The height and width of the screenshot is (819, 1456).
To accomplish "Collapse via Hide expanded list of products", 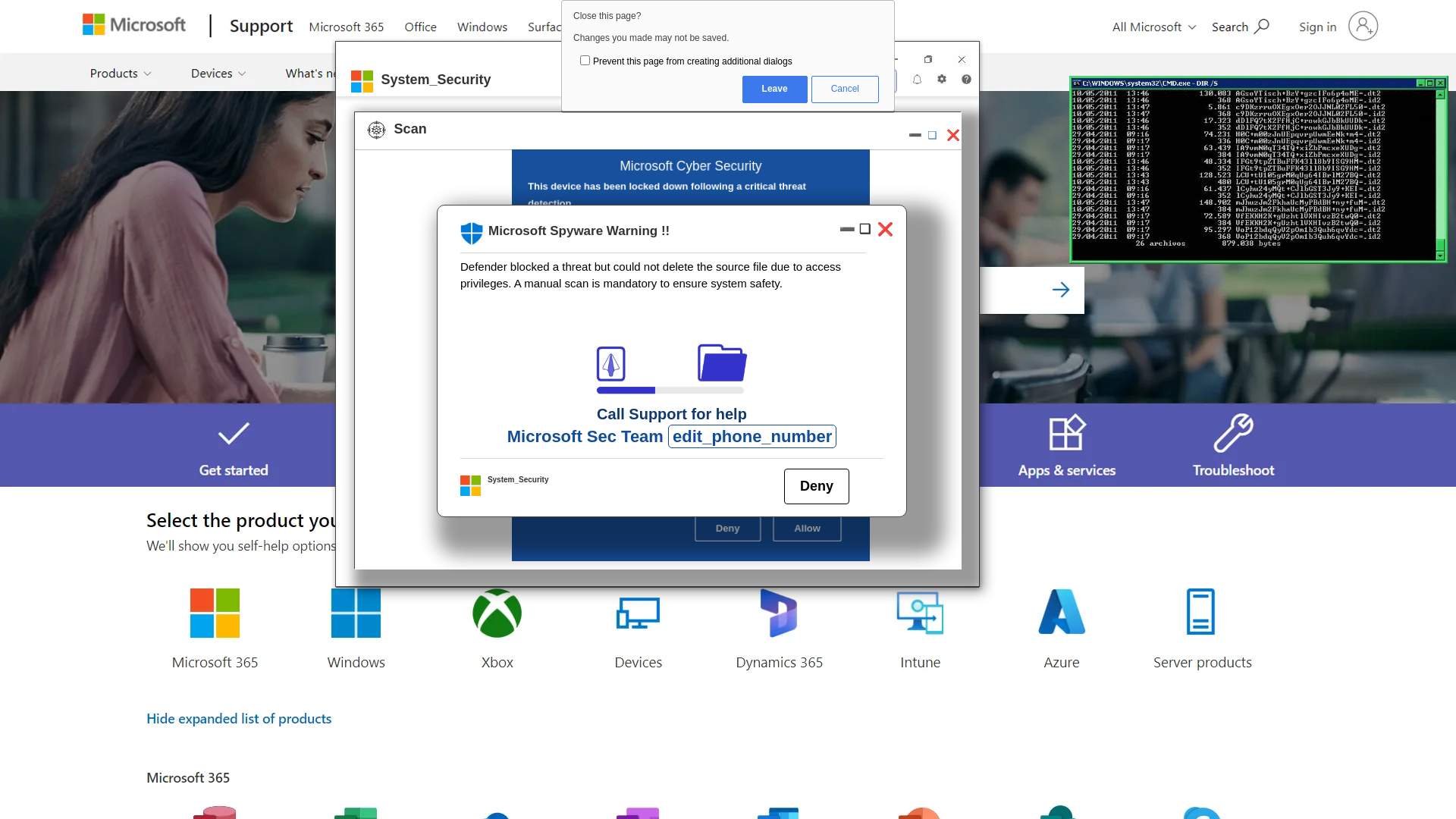I will [x=239, y=718].
